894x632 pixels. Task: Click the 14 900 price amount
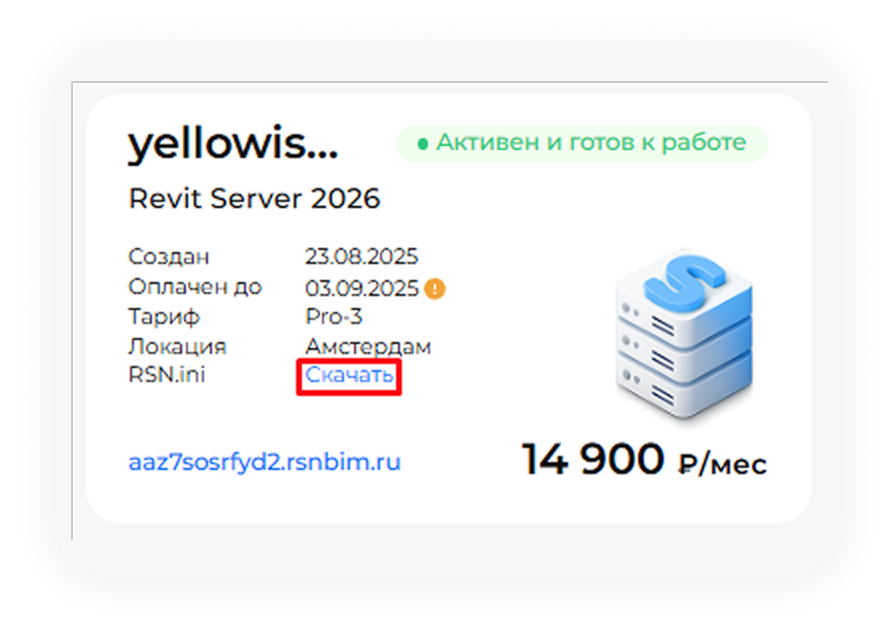pos(592,460)
